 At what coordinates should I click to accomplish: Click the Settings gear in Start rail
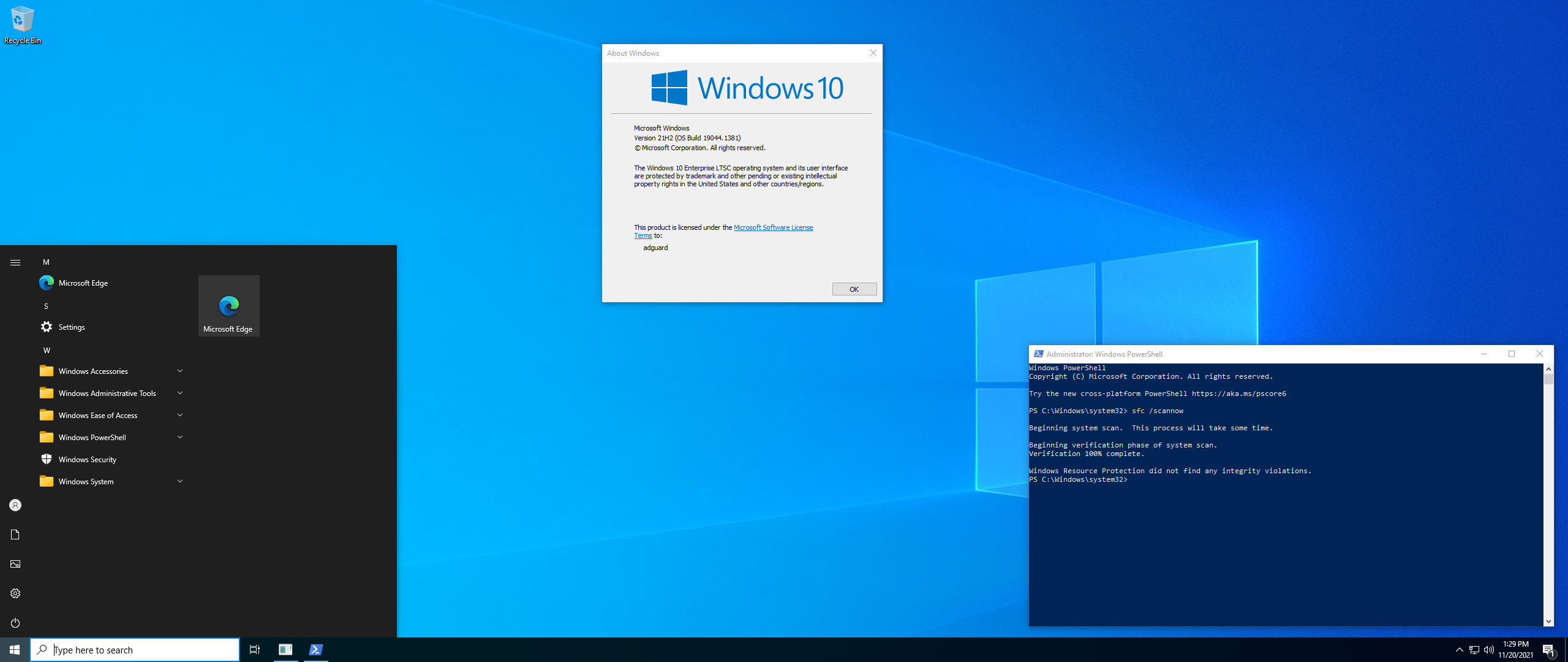(15, 593)
